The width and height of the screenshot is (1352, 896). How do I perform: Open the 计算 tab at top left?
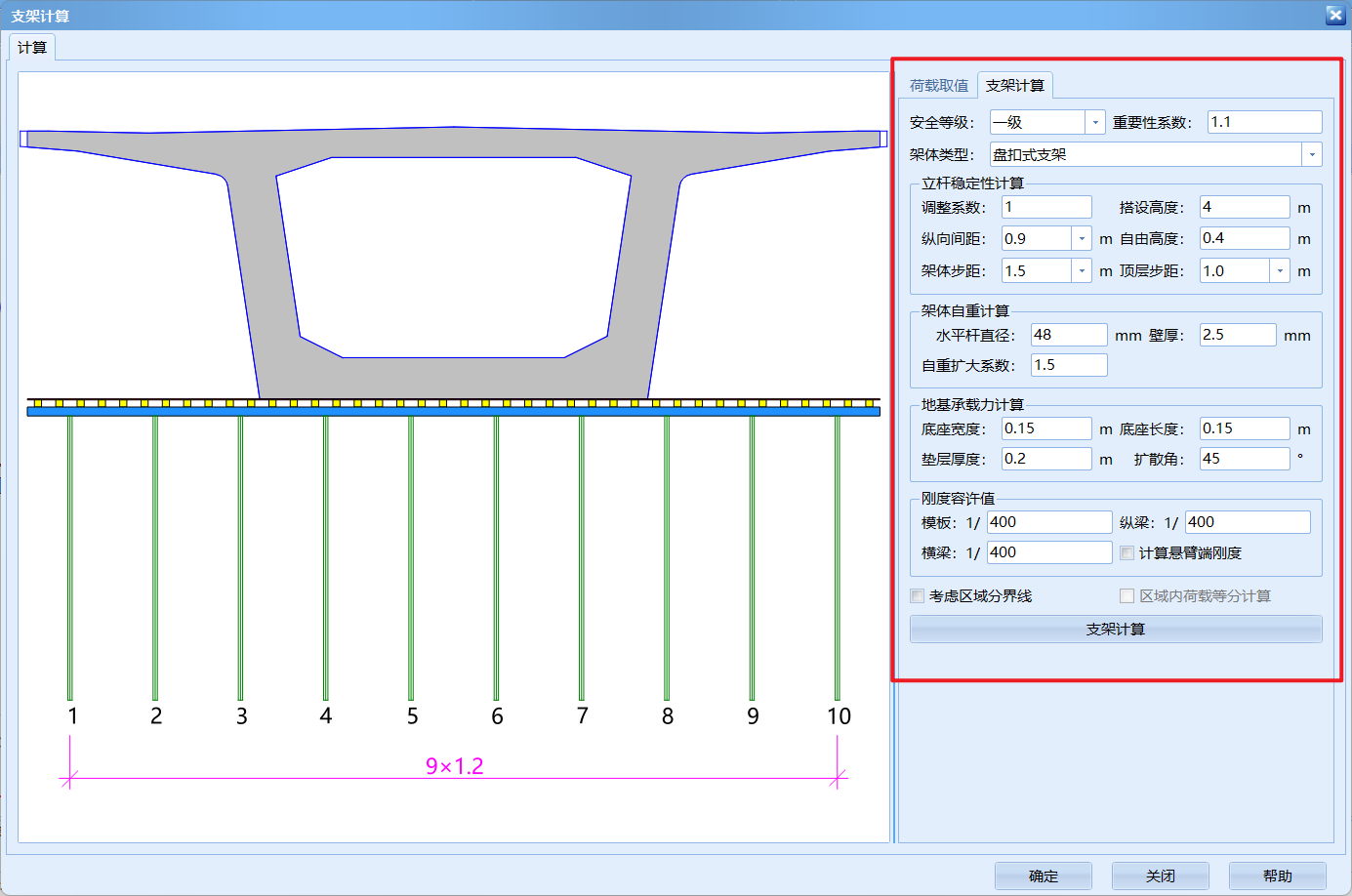32,48
